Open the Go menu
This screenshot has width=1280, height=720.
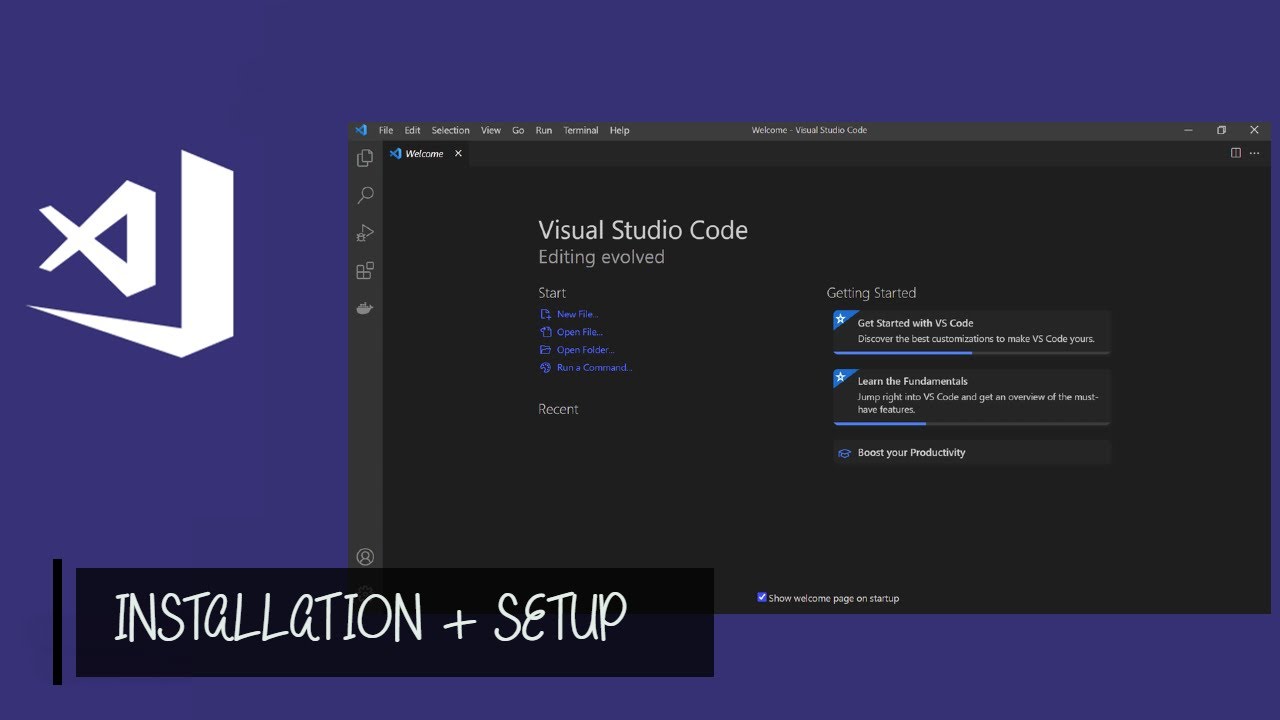pyautogui.click(x=518, y=130)
